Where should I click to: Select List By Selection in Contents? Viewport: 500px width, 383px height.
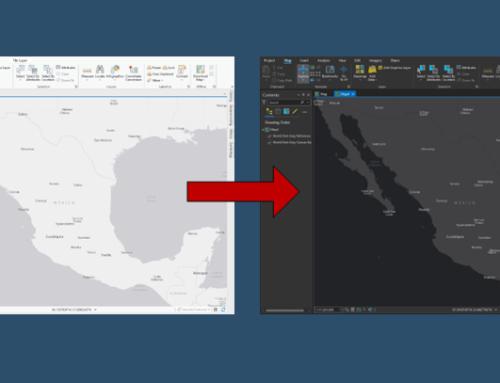click(286, 112)
